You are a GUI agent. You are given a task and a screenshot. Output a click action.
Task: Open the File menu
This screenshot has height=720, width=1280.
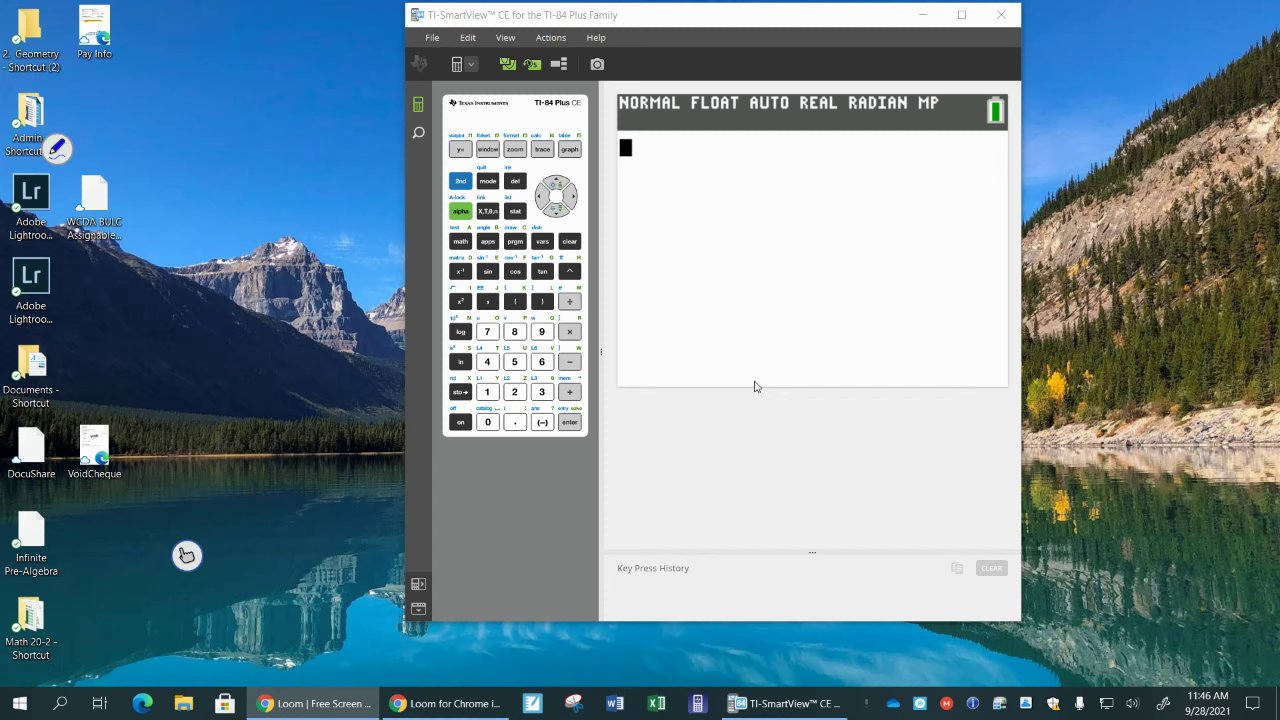[x=432, y=38]
